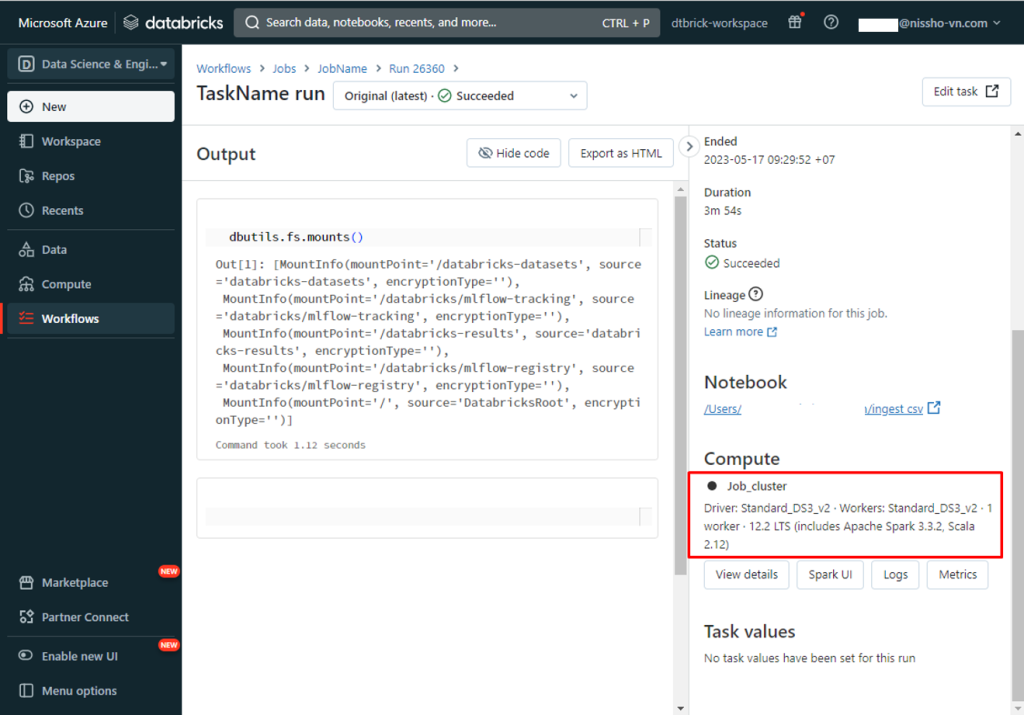1024x715 pixels.
Task: Open the Original (latest) run dropdown
Action: (460, 96)
